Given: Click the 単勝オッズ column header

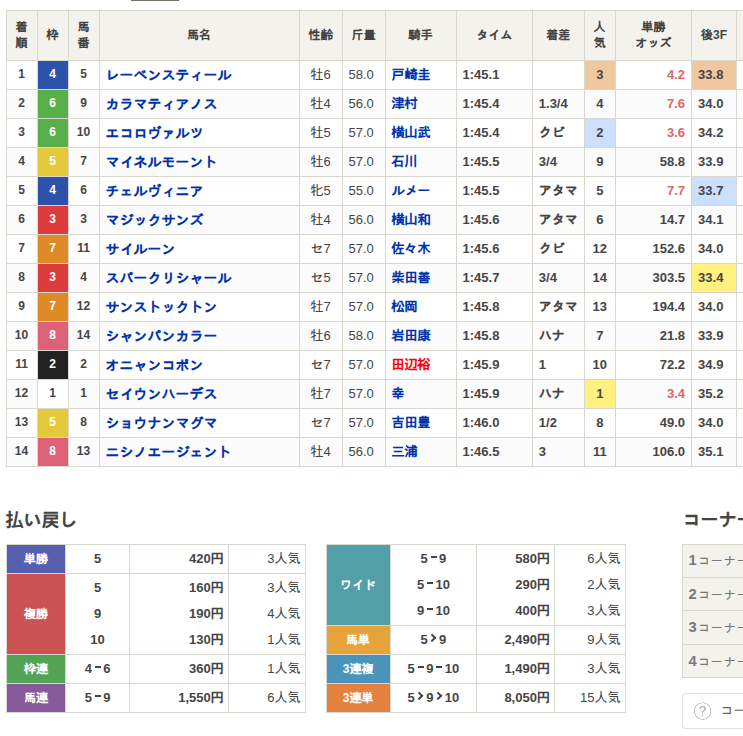Looking at the screenshot, I should tap(653, 35).
